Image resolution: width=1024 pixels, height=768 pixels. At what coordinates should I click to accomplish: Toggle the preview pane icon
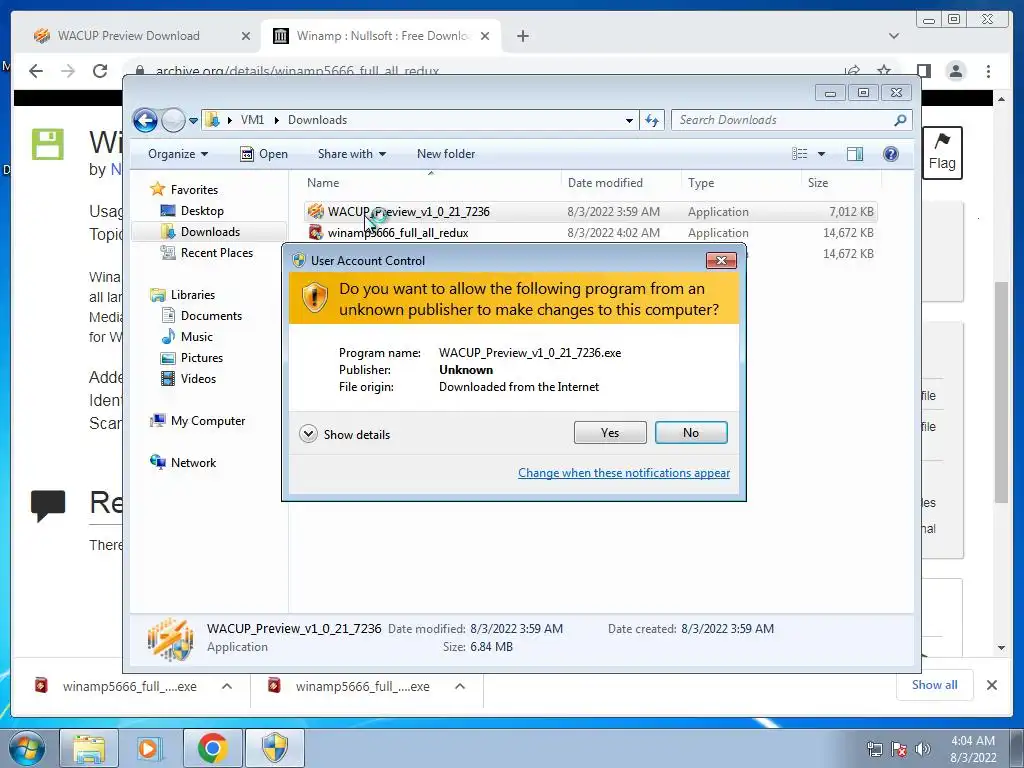tap(854, 154)
